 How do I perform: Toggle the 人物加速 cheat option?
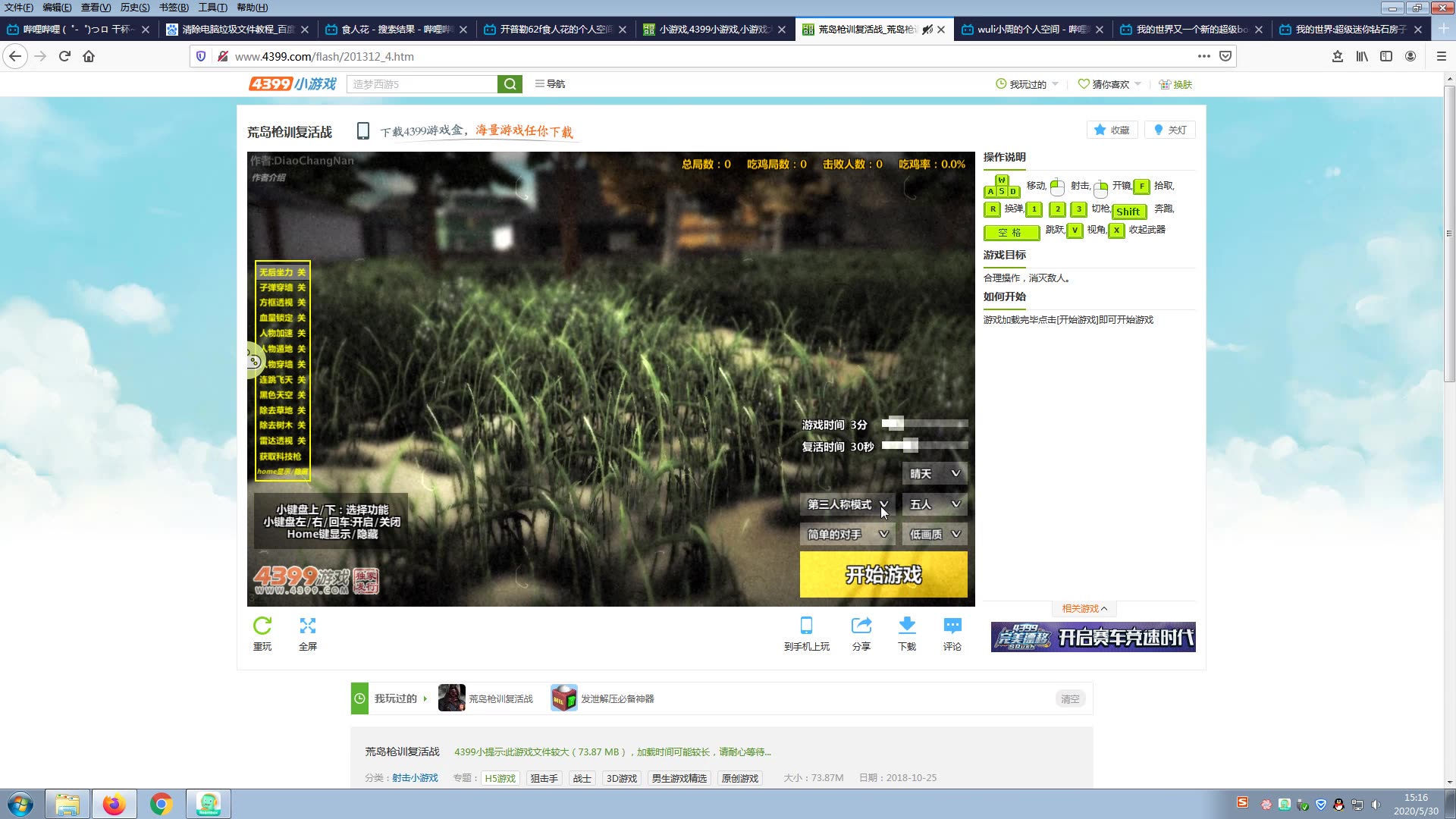coord(282,333)
